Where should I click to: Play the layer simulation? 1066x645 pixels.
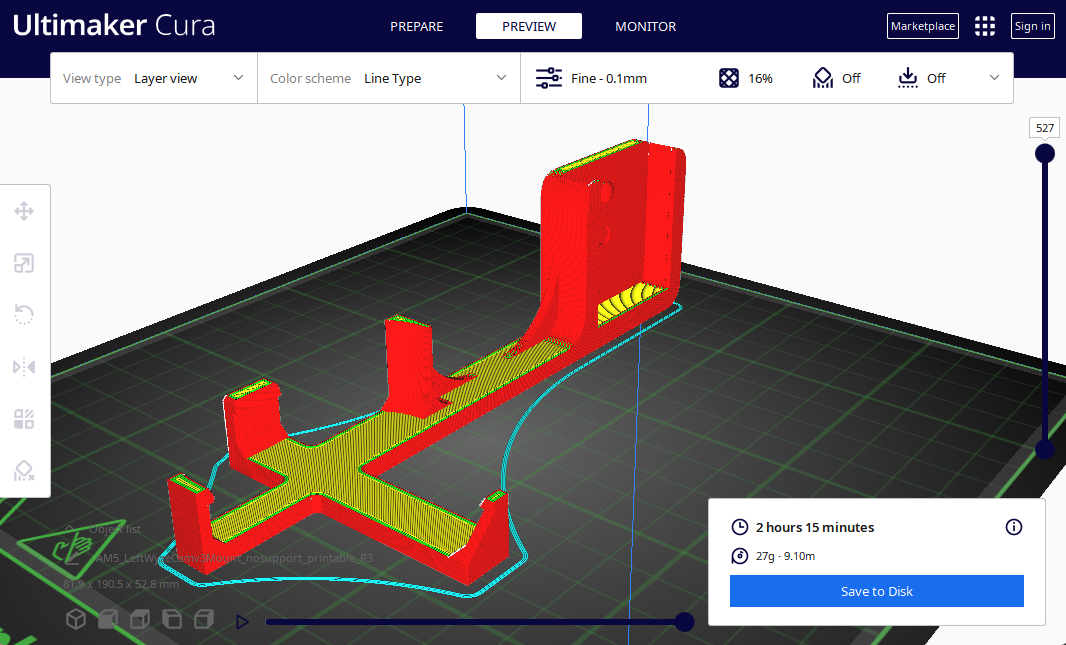(242, 622)
